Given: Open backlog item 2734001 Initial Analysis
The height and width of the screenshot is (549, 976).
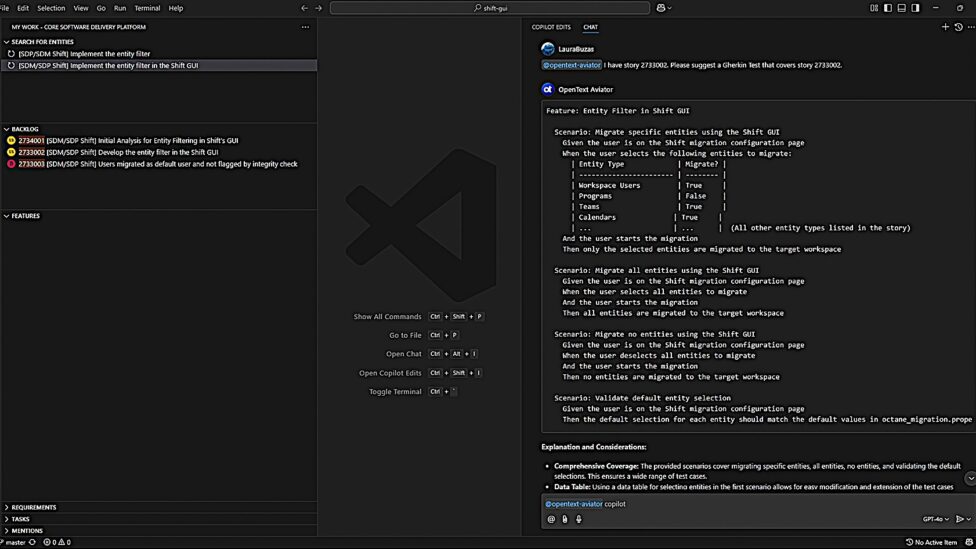Looking at the screenshot, I should (x=159, y=141).
